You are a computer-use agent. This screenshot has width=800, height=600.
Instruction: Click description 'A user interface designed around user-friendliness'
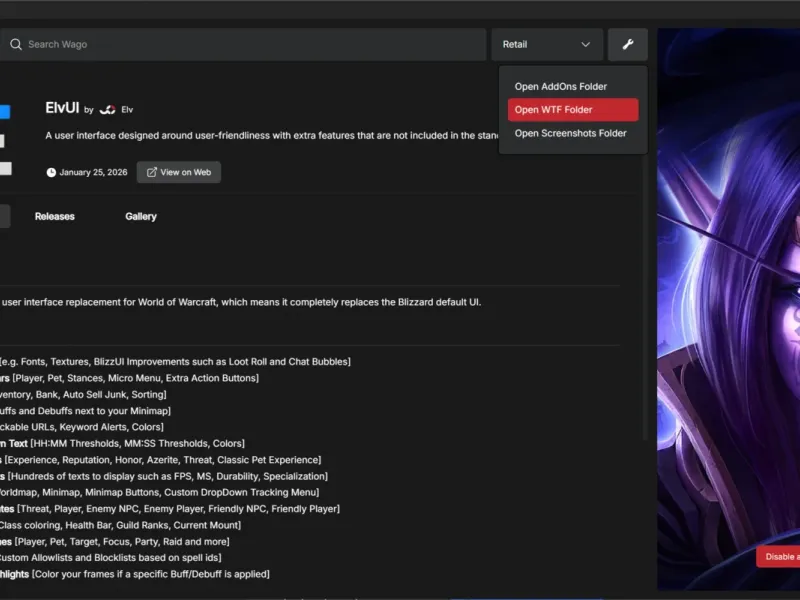pos(158,136)
